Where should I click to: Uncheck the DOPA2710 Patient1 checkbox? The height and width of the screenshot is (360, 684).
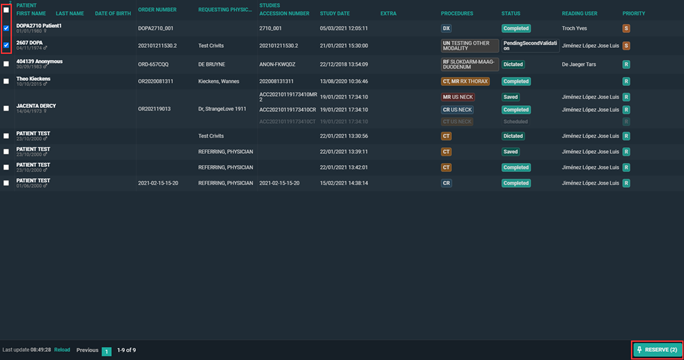tap(6, 28)
